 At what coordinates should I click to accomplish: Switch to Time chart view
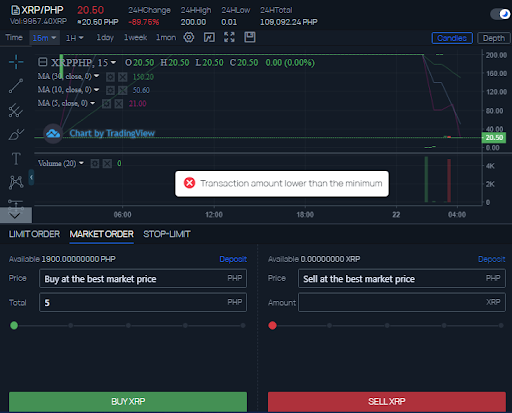[14, 38]
